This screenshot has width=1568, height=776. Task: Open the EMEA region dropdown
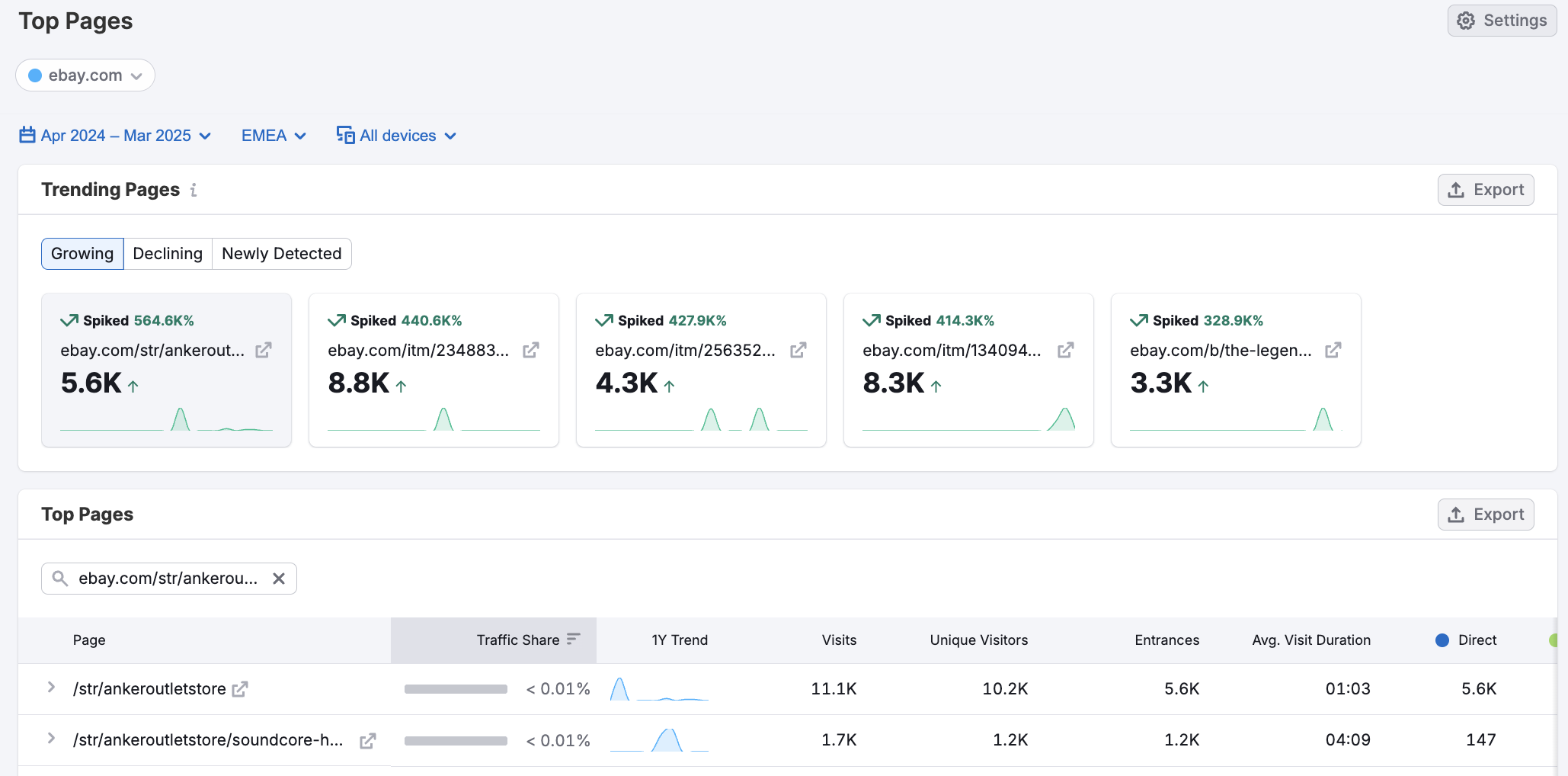274,136
